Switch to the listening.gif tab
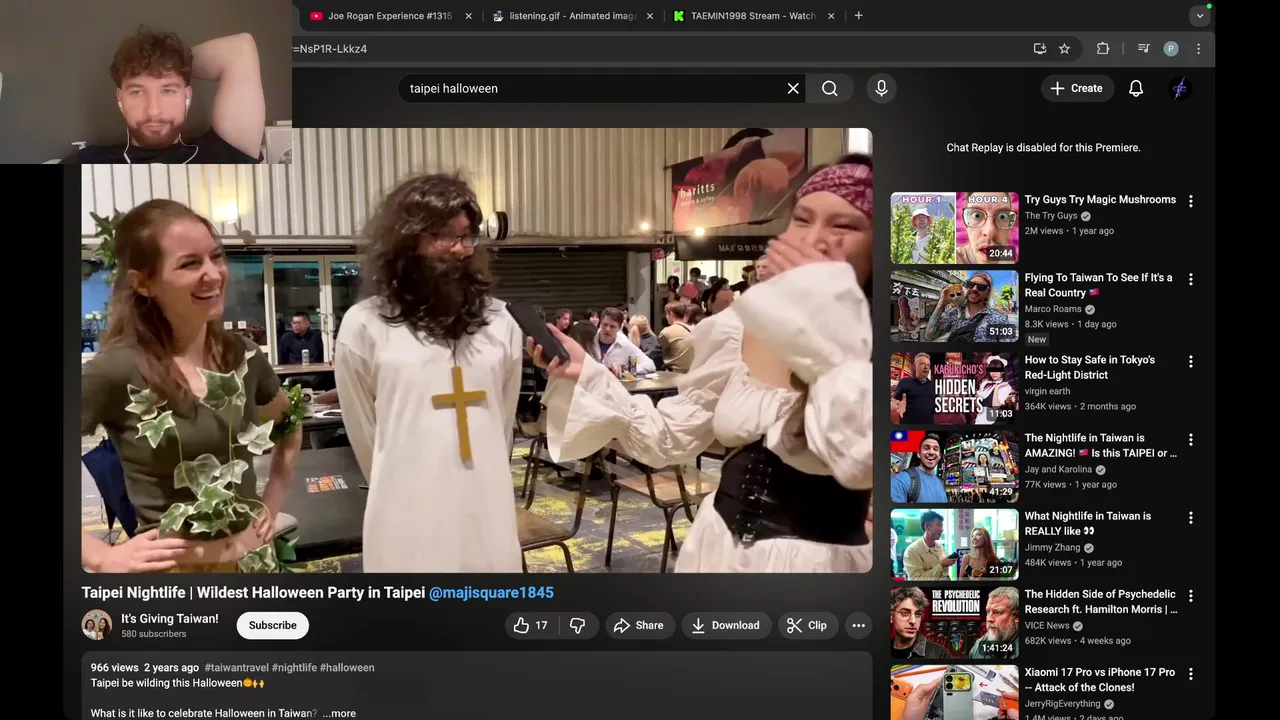The width and height of the screenshot is (1280, 720). [572, 16]
